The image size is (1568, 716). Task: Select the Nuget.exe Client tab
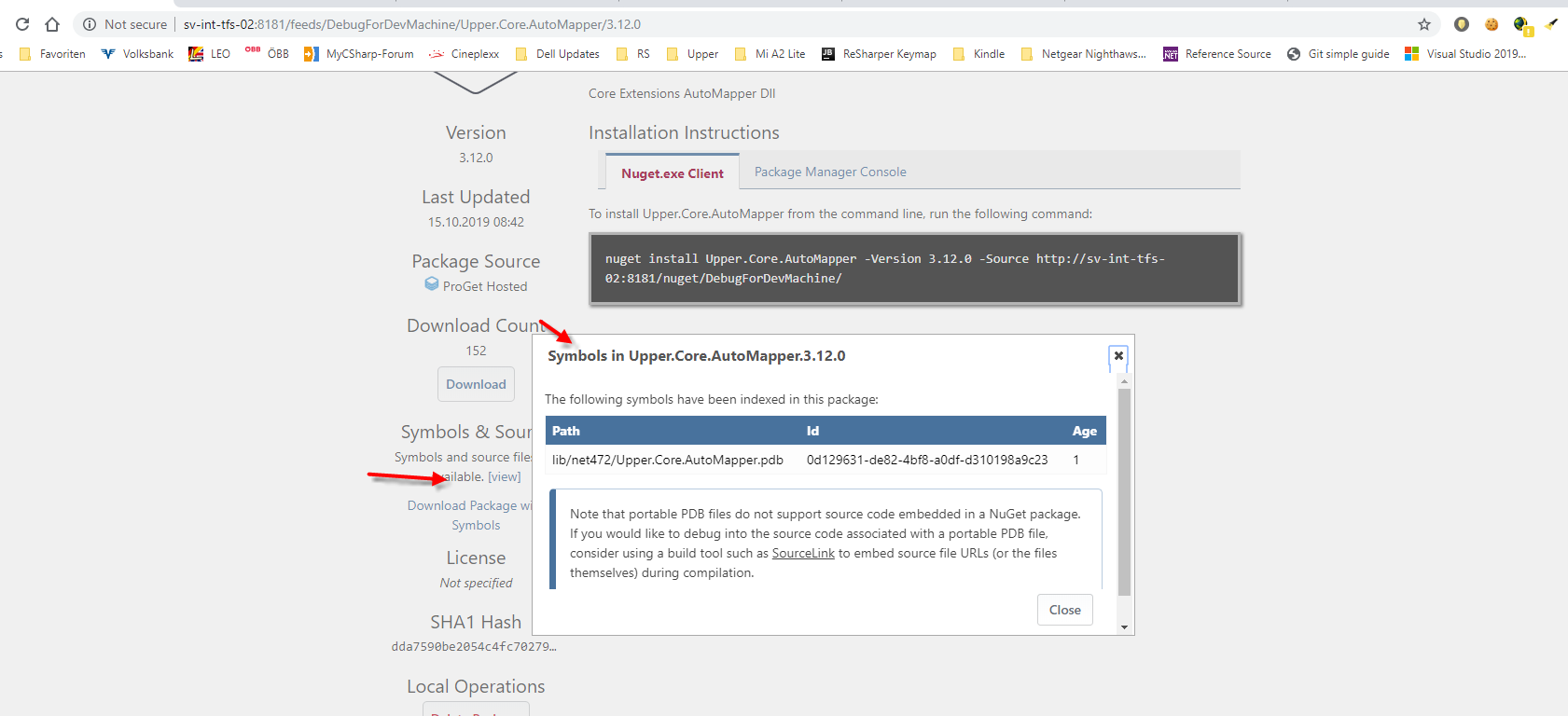[673, 173]
